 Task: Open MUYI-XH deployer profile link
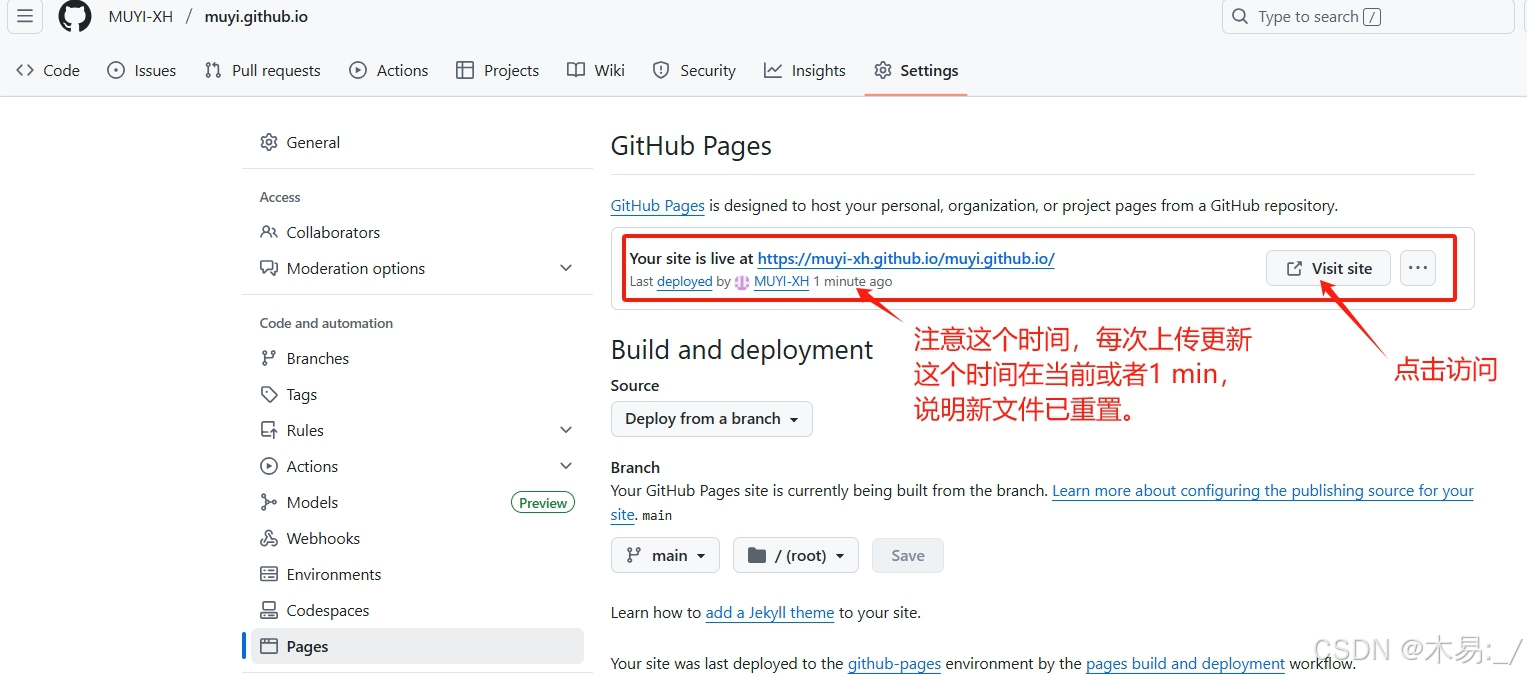coord(781,282)
